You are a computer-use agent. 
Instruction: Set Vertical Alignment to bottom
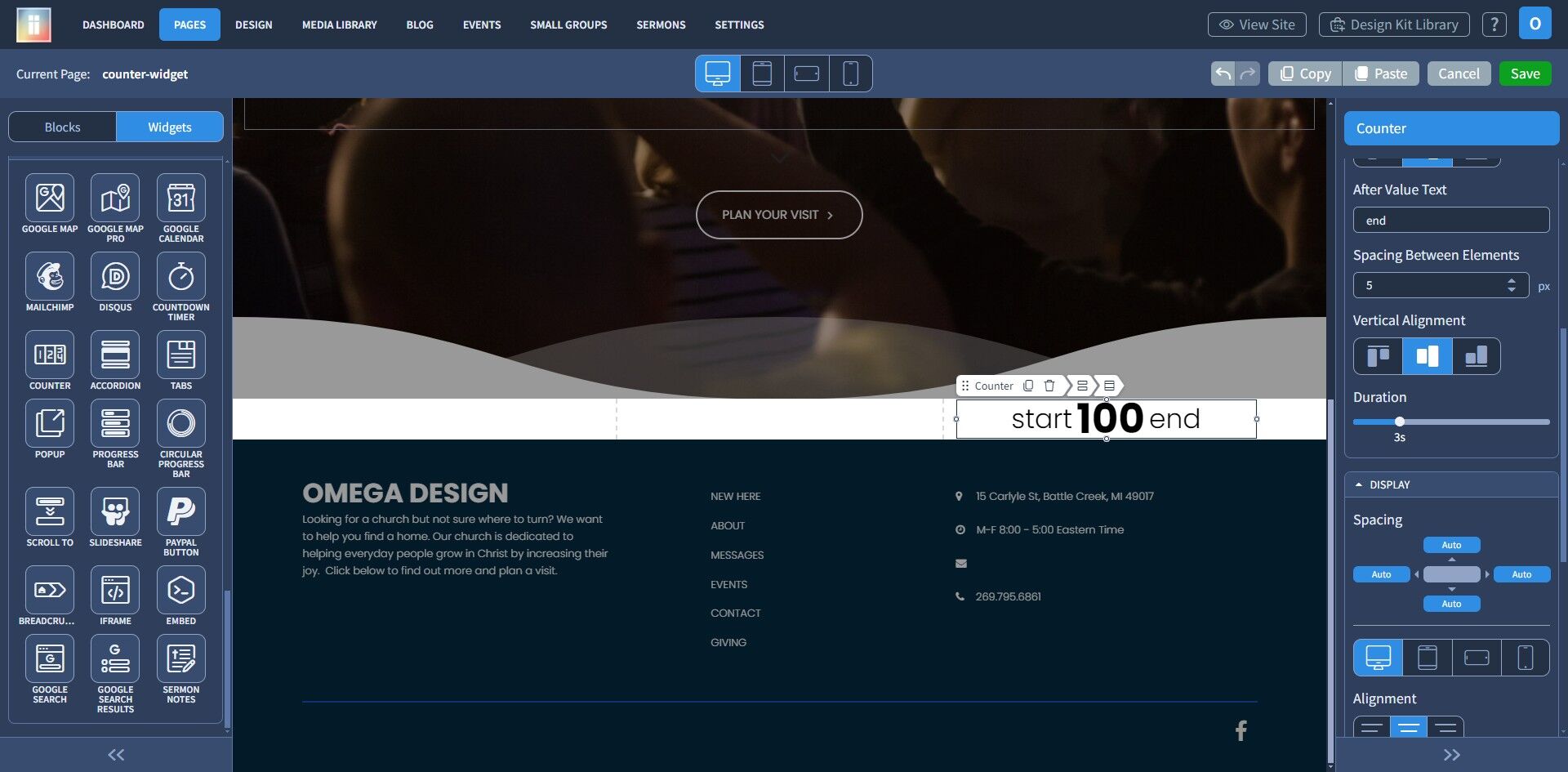tap(1477, 356)
